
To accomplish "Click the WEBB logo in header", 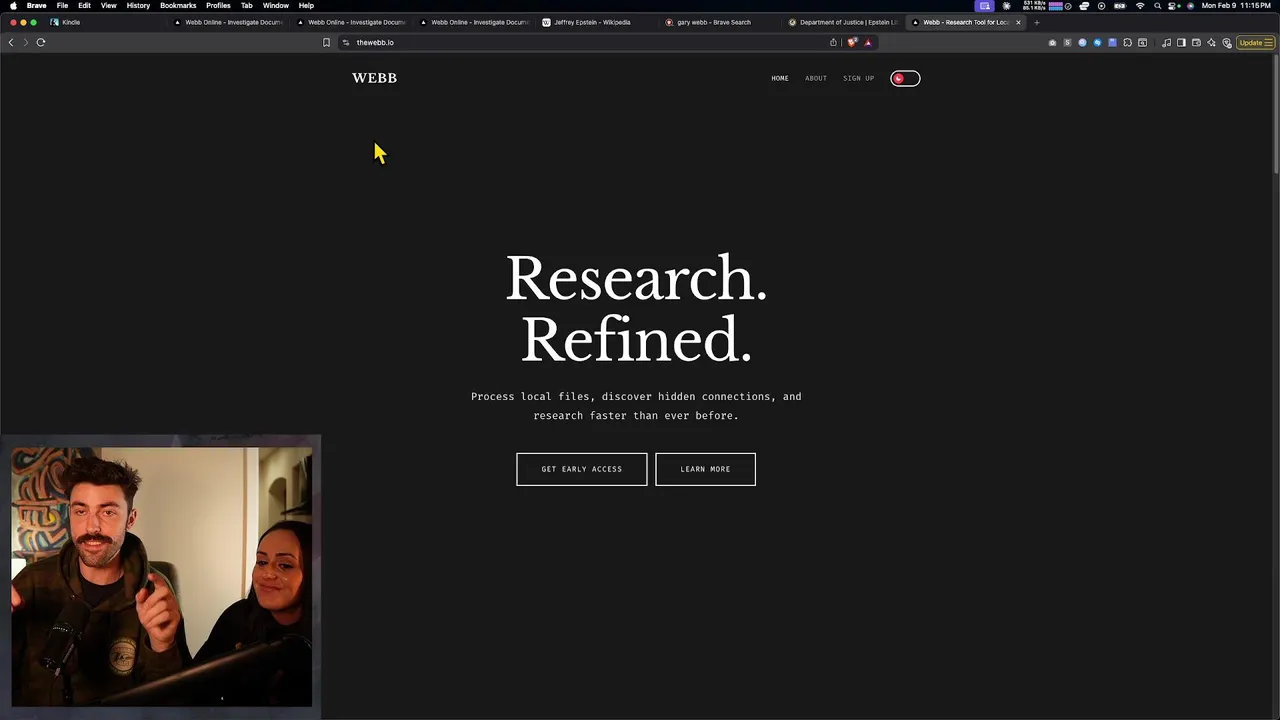I will (374, 78).
